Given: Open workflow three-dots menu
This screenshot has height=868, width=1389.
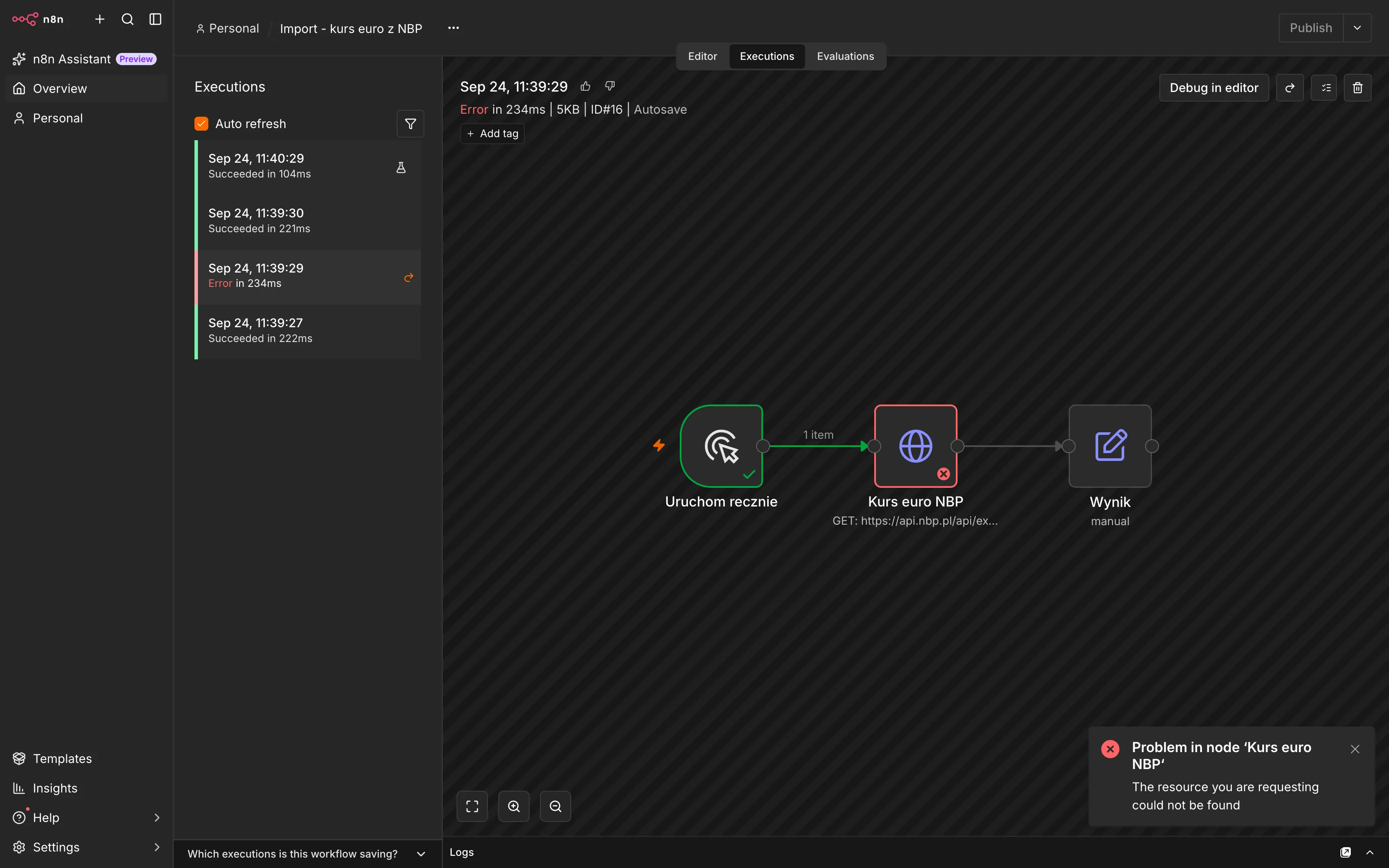Looking at the screenshot, I should point(454,28).
